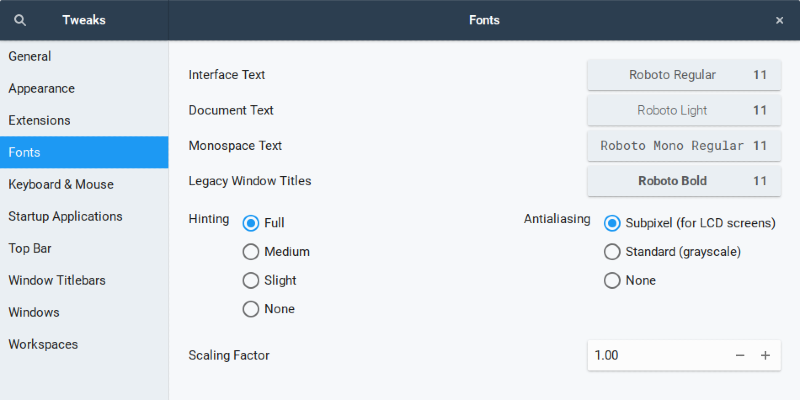Open Interface Text font chooser Roboto Regular
The image size is (800, 400).
(x=683, y=75)
